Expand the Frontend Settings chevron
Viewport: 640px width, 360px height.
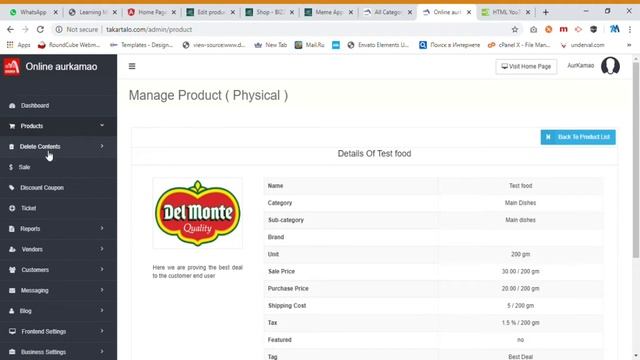click(102, 331)
